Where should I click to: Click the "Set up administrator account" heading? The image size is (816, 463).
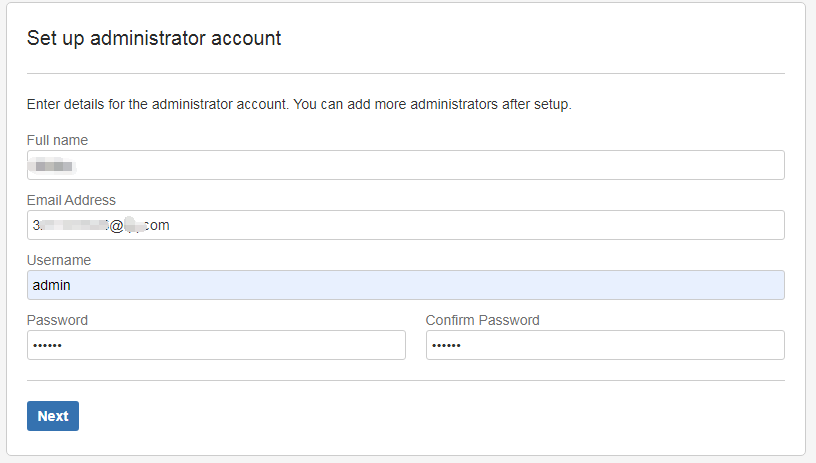click(153, 38)
